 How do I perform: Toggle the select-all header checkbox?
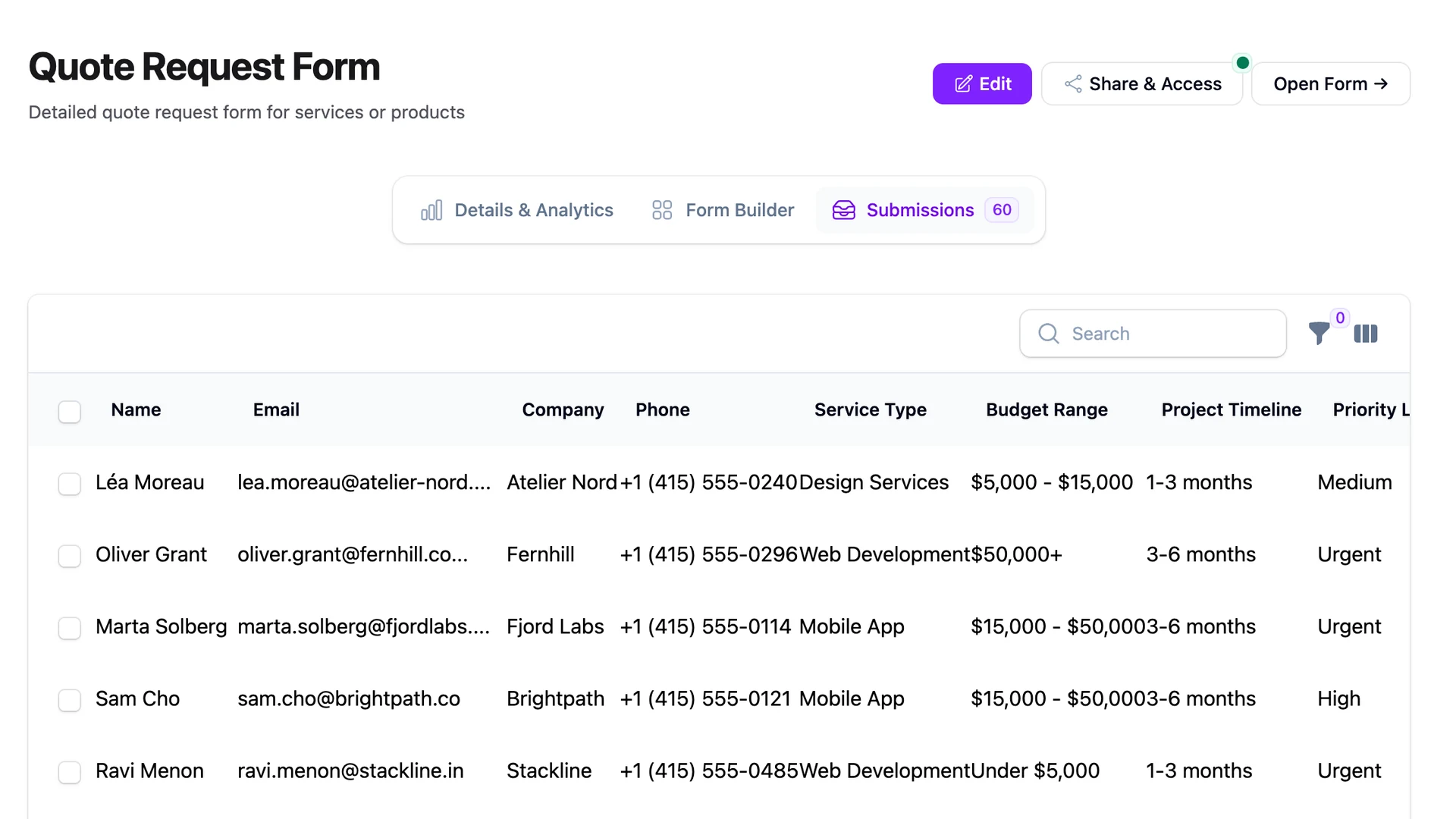70,411
